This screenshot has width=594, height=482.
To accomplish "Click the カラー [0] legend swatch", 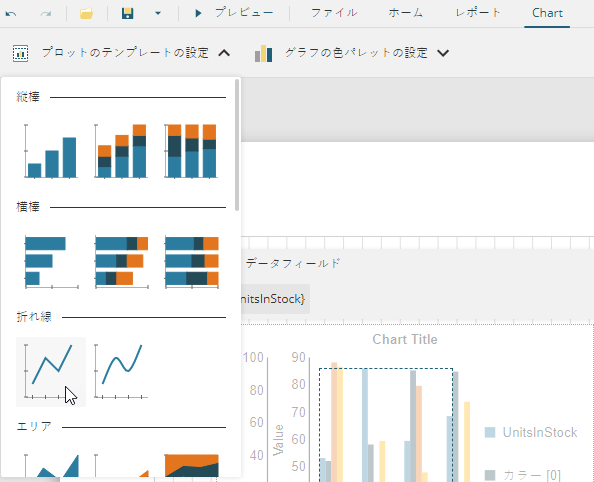I will (x=490, y=475).
